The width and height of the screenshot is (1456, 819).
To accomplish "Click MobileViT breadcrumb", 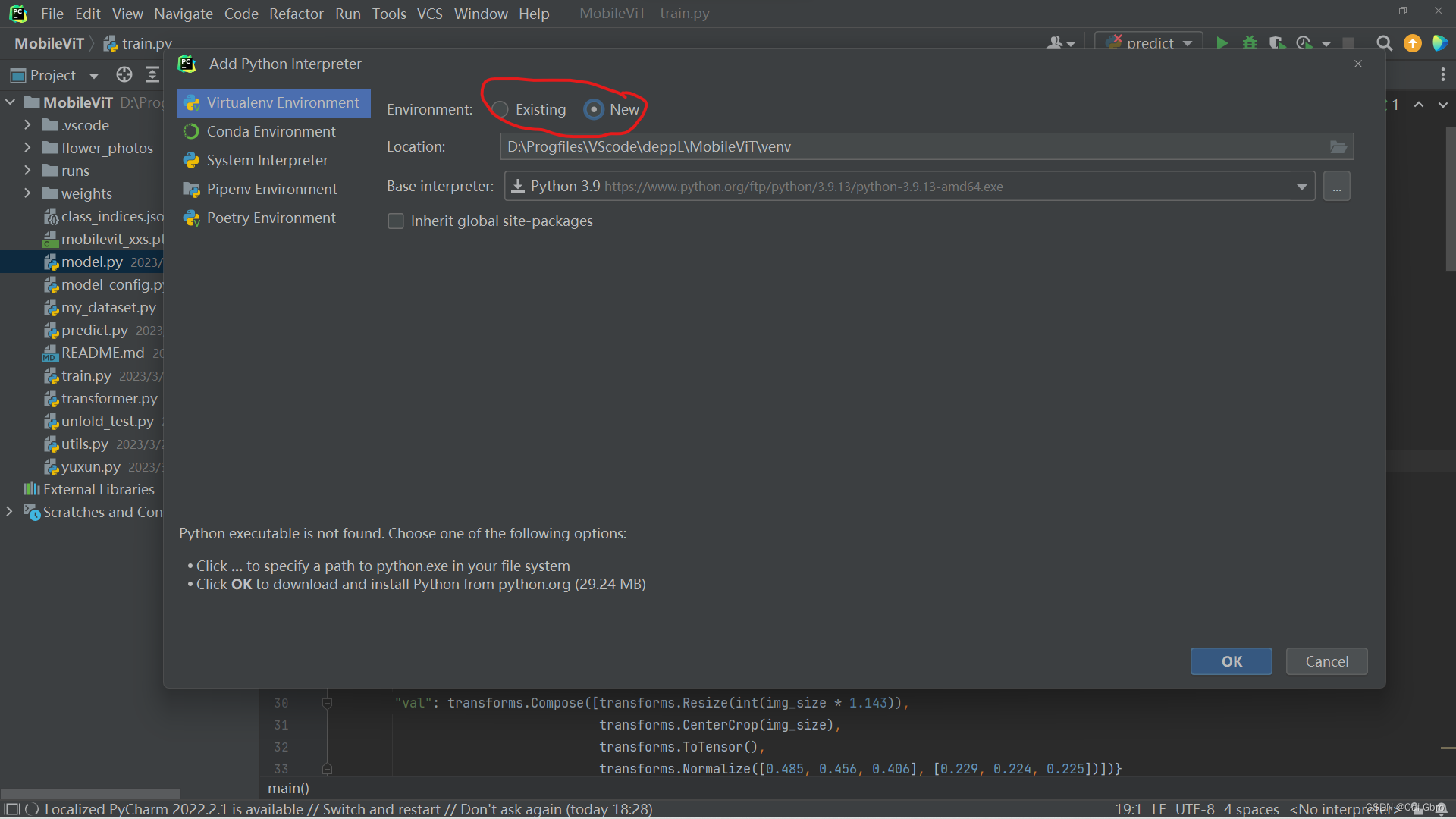I will pyautogui.click(x=49, y=43).
